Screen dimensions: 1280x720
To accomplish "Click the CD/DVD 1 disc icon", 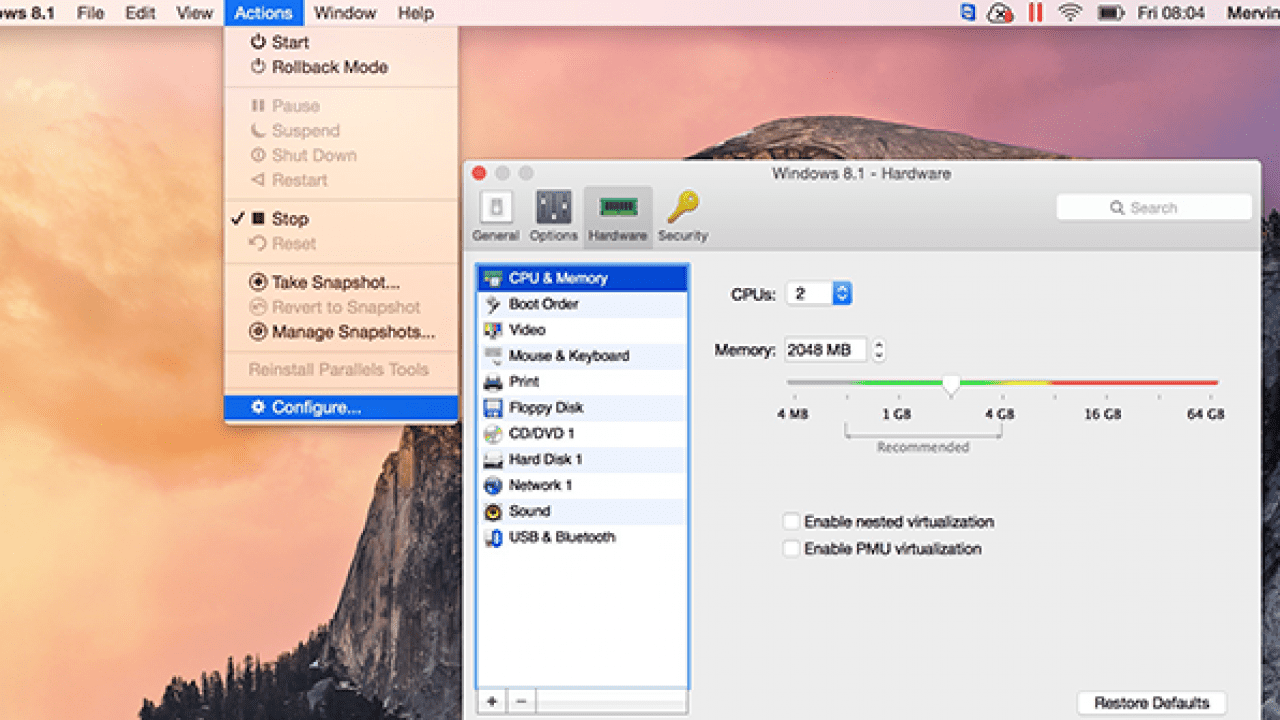I will (493, 434).
